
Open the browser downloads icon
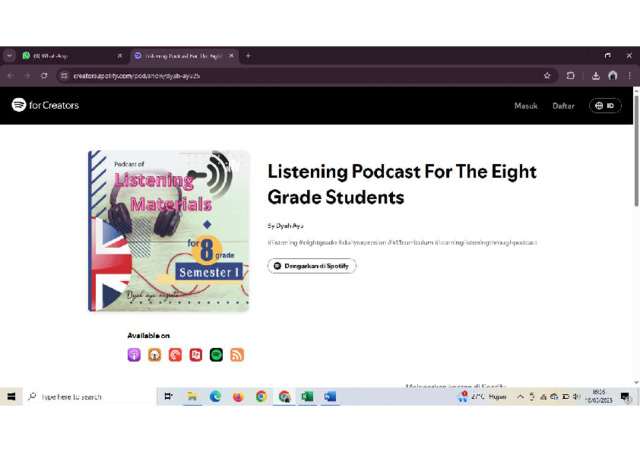pyautogui.click(x=596, y=76)
